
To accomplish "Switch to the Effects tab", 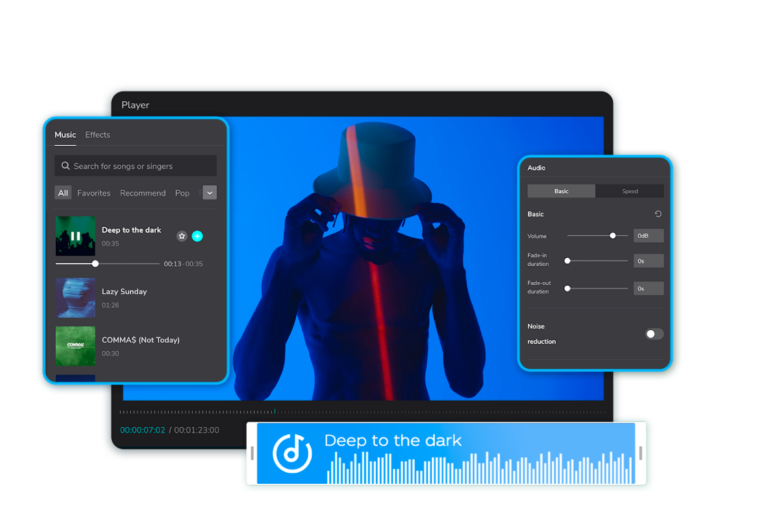I will [x=97, y=135].
